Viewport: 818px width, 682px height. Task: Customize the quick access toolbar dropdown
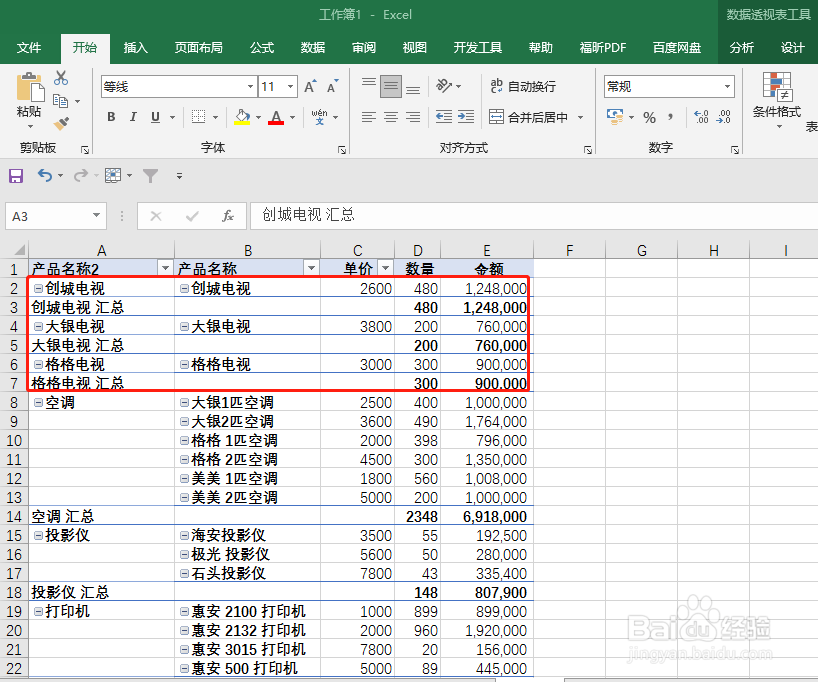pos(179,176)
